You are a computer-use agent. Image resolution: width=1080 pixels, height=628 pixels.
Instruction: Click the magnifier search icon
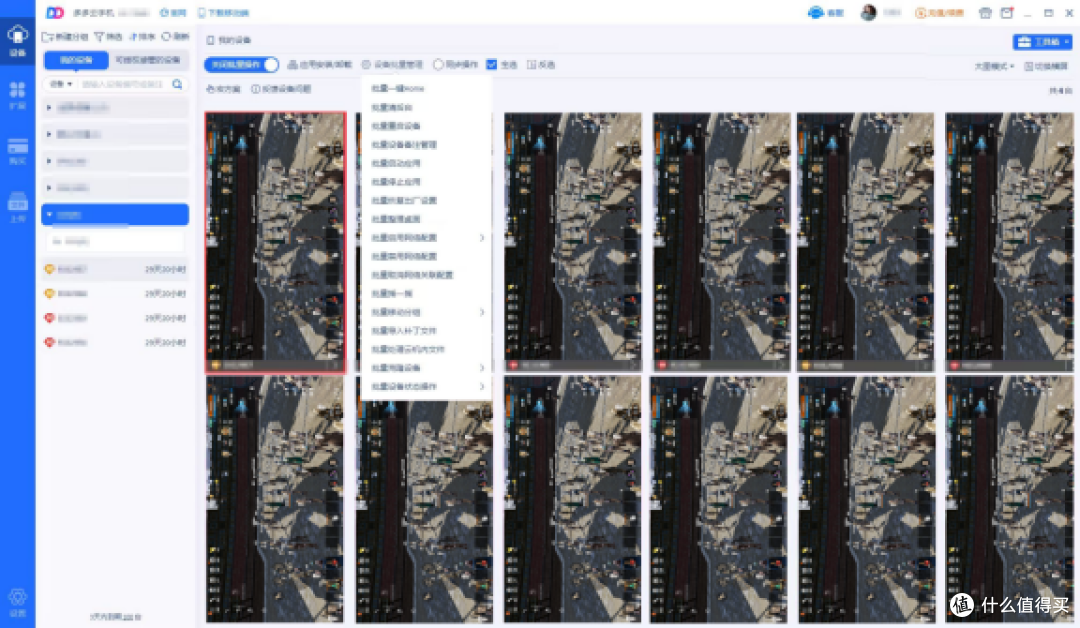pyautogui.click(x=177, y=84)
